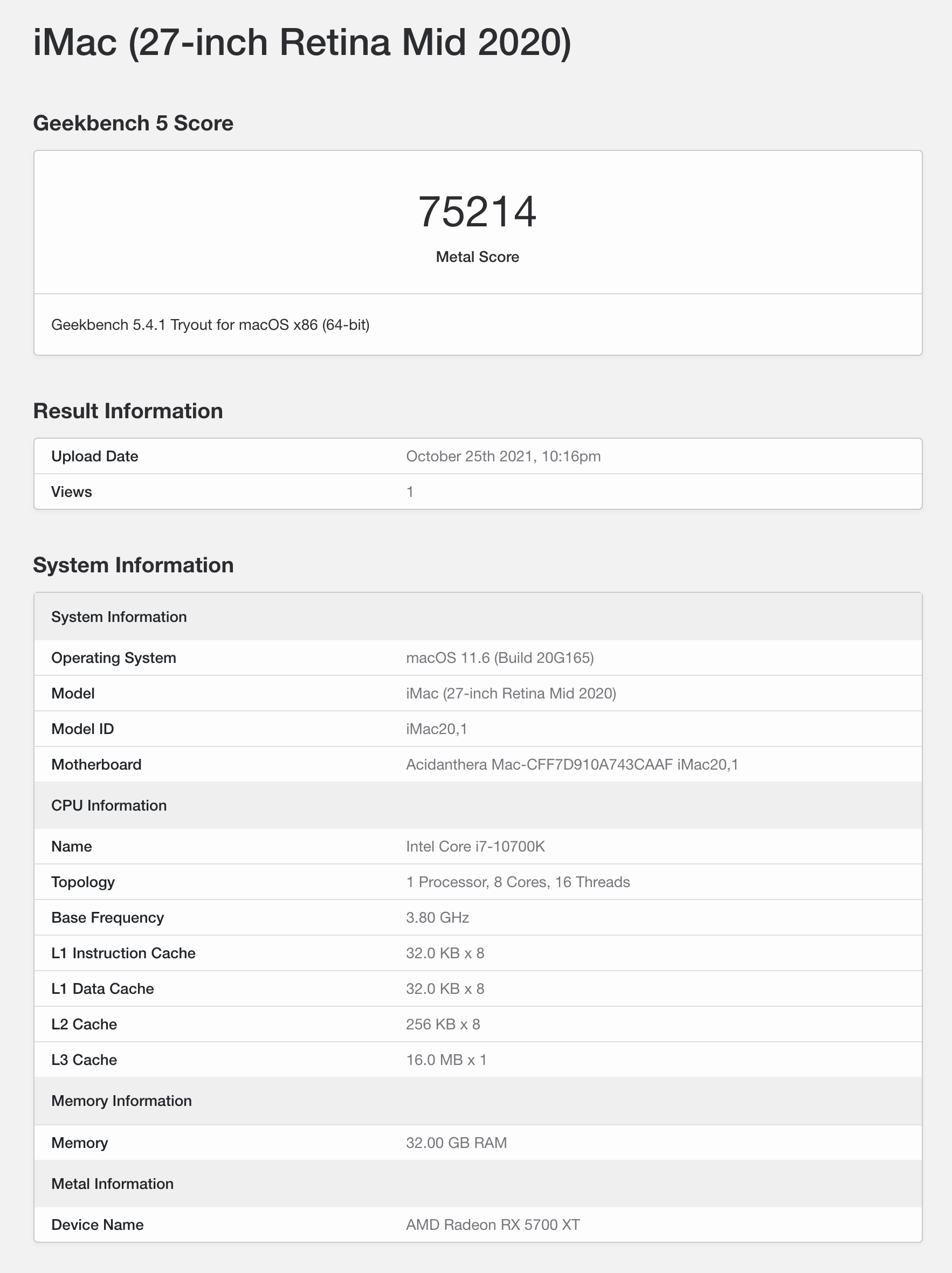Click October 25th 2021, 10:16pm value
This screenshot has width=952, height=1273.
pyautogui.click(x=503, y=456)
